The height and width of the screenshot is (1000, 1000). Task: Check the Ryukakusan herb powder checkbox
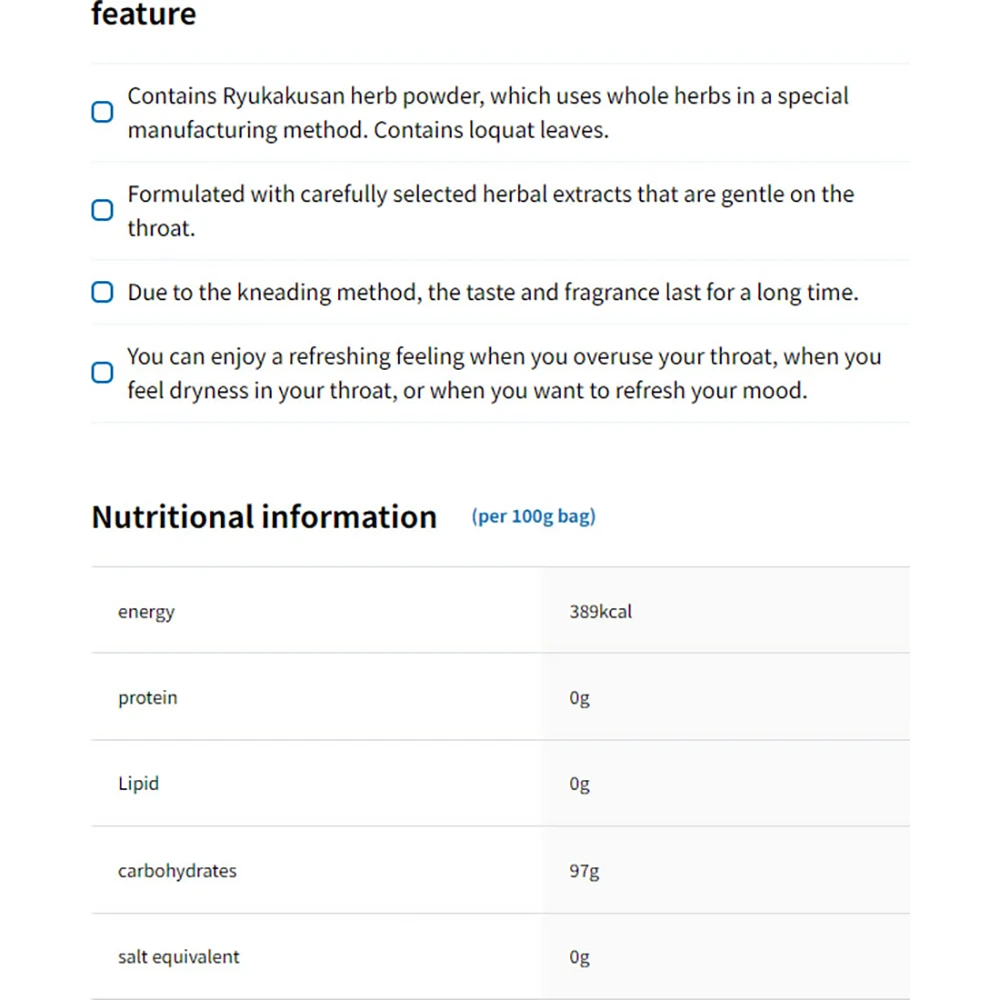[x=102, y=112]
